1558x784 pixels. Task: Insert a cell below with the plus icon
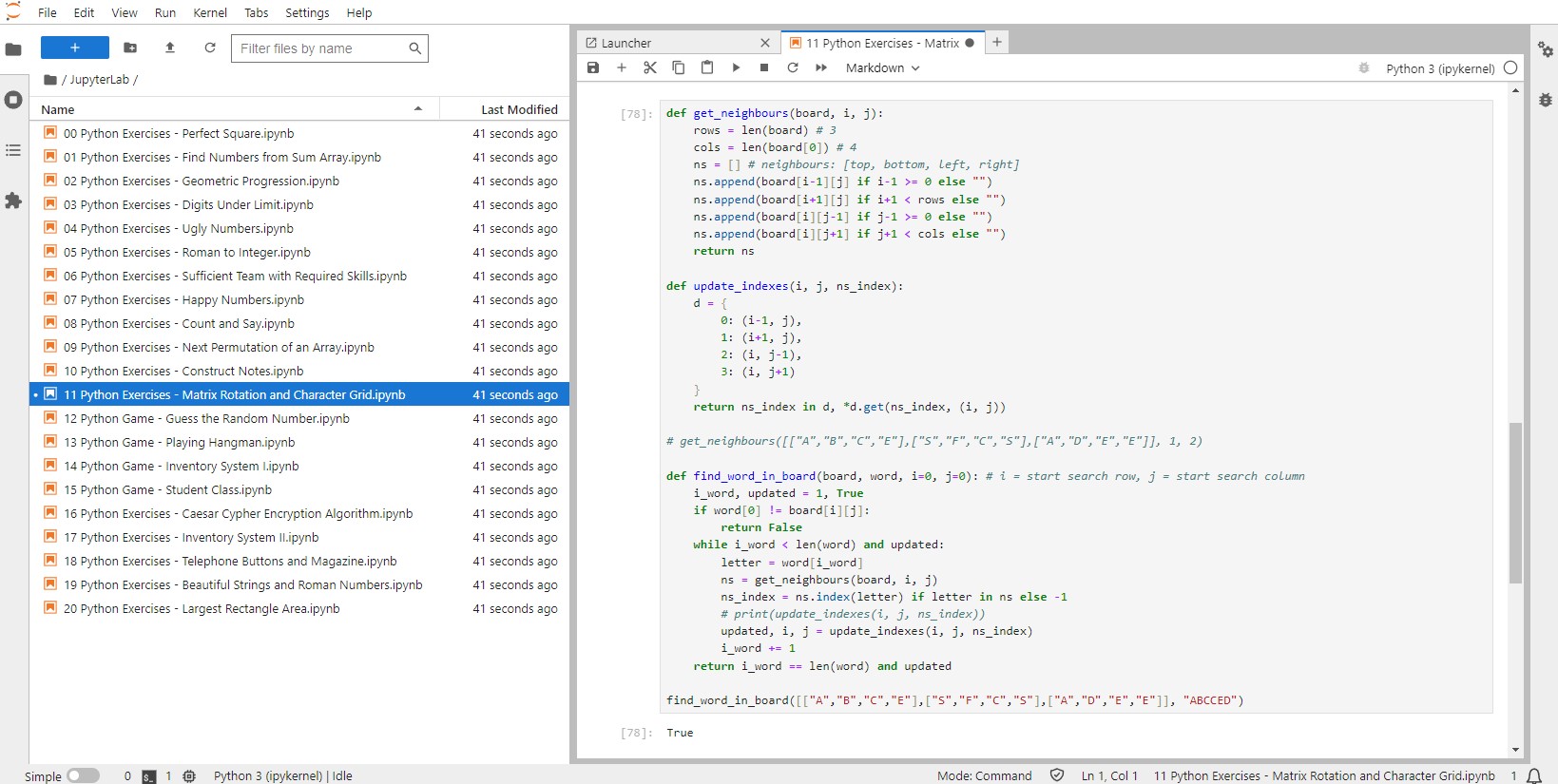point(622,67)
